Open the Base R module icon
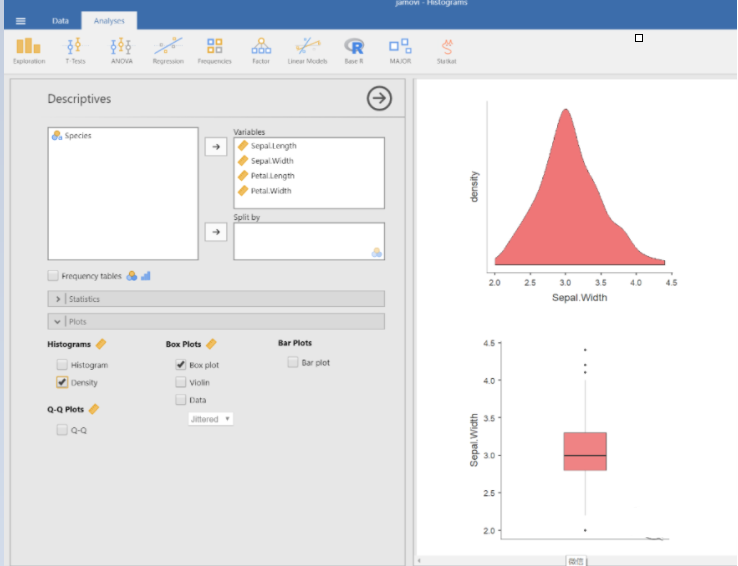This screenshot has height=566, width=738. coord(354,49)
